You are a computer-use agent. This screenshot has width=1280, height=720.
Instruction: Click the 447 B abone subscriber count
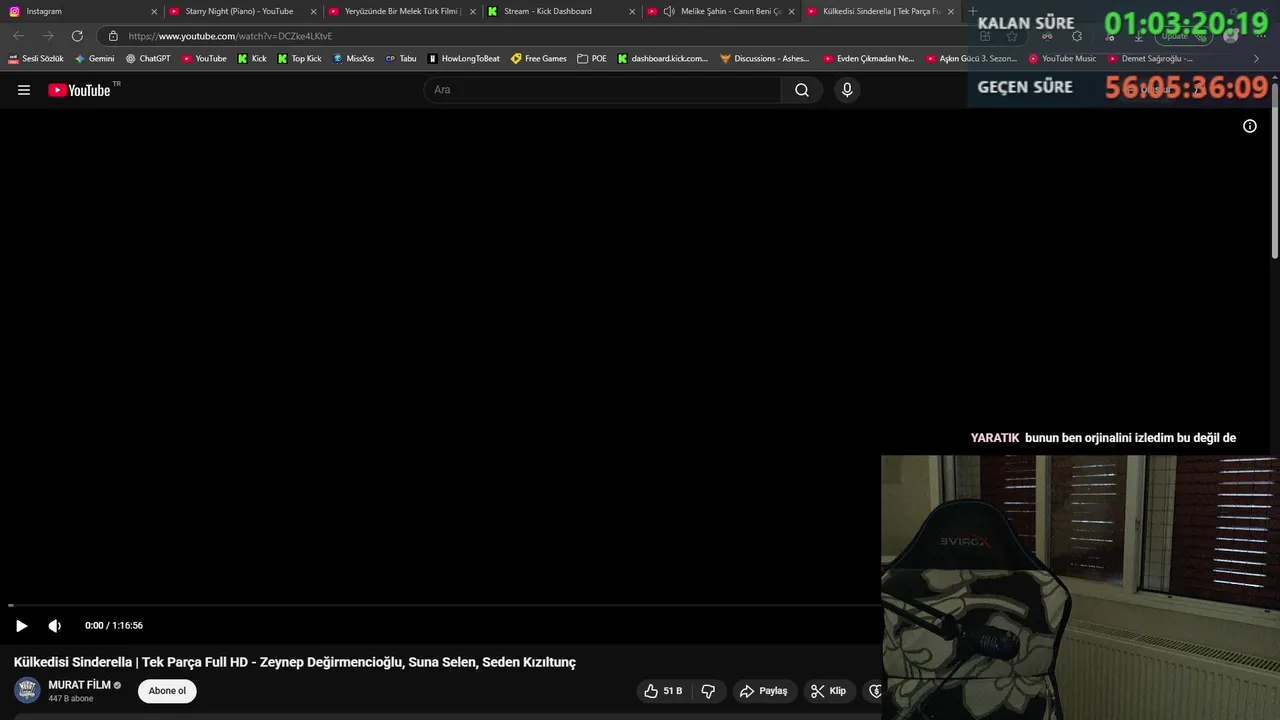71,699
